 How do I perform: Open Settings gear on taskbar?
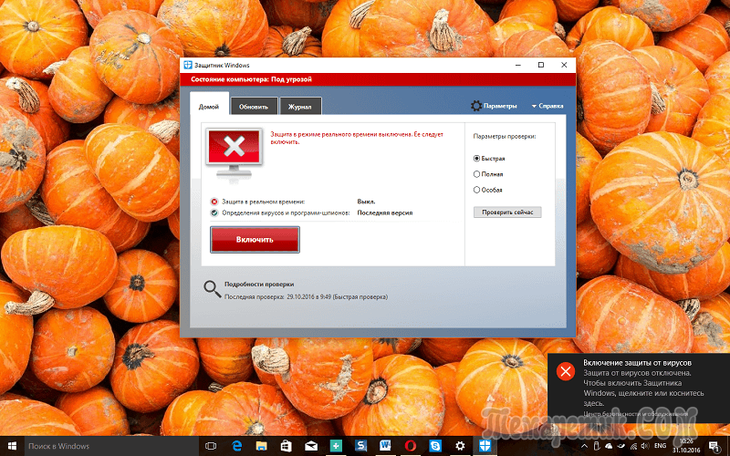point(460,446)
